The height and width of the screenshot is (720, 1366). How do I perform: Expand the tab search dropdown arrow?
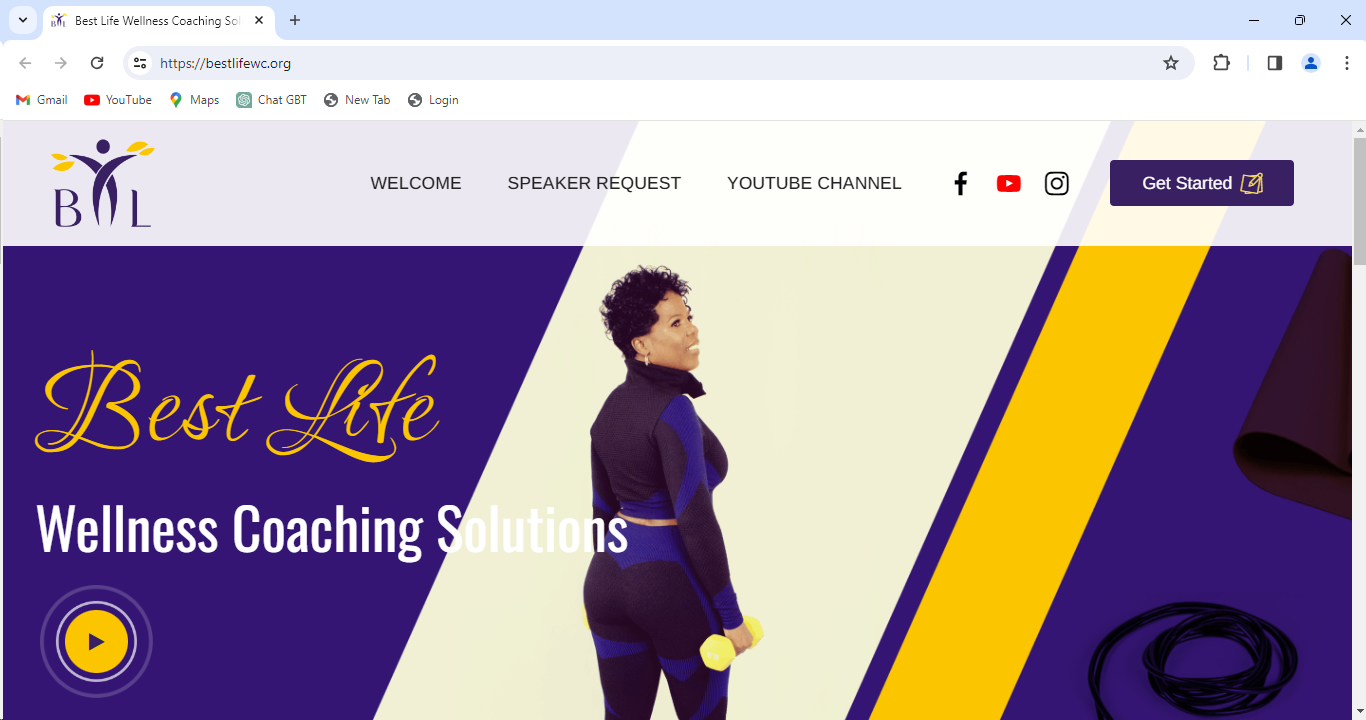pos(22,20)
